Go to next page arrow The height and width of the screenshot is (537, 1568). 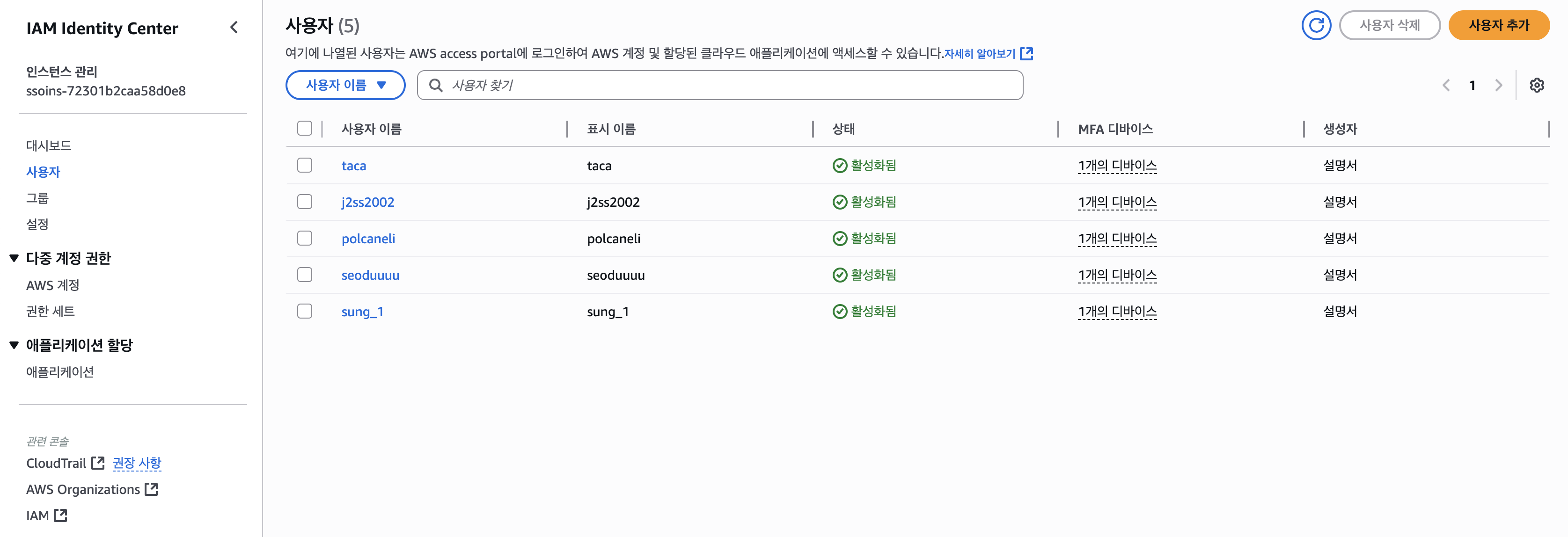click(x=1499, y=85)
